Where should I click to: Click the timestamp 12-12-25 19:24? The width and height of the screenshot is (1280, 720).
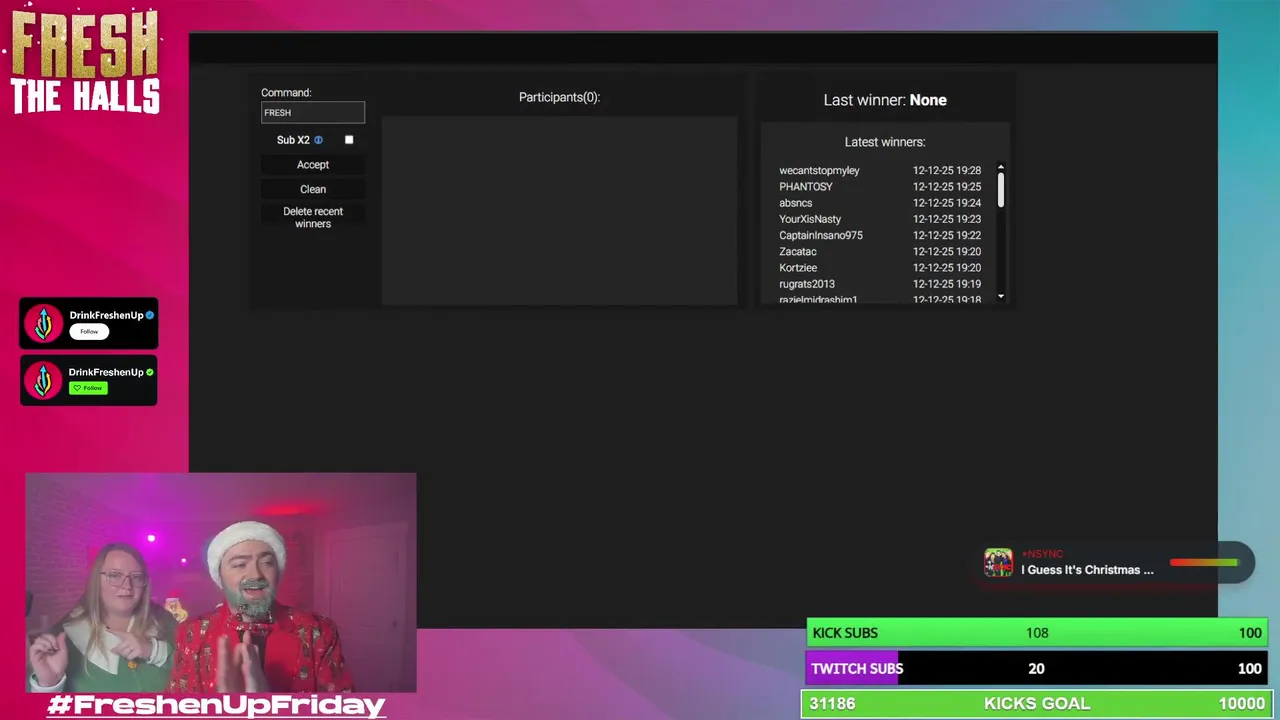947,203
